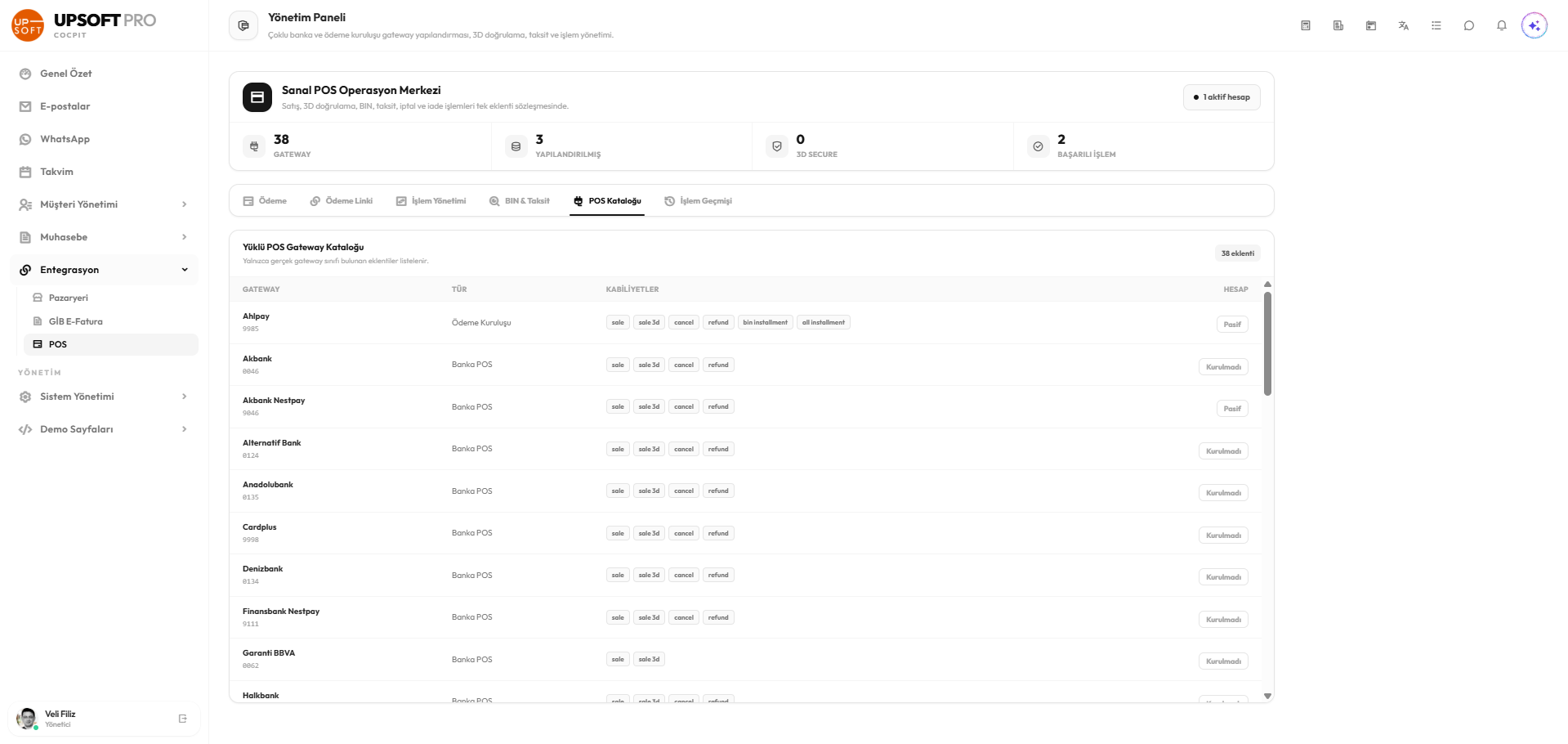This screenshot has height=744, width=1568.
Task: Switch to the Ödeme Linki tab
Action: pyautogui.click(x=342, y=201)
